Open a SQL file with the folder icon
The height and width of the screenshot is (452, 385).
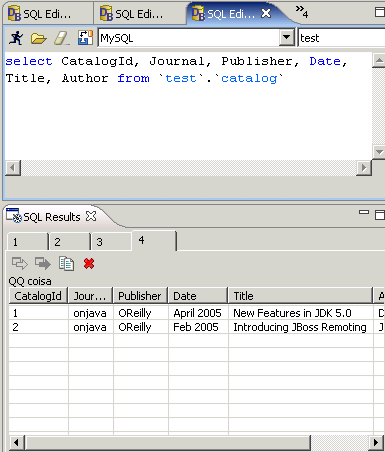coord(38,38)
